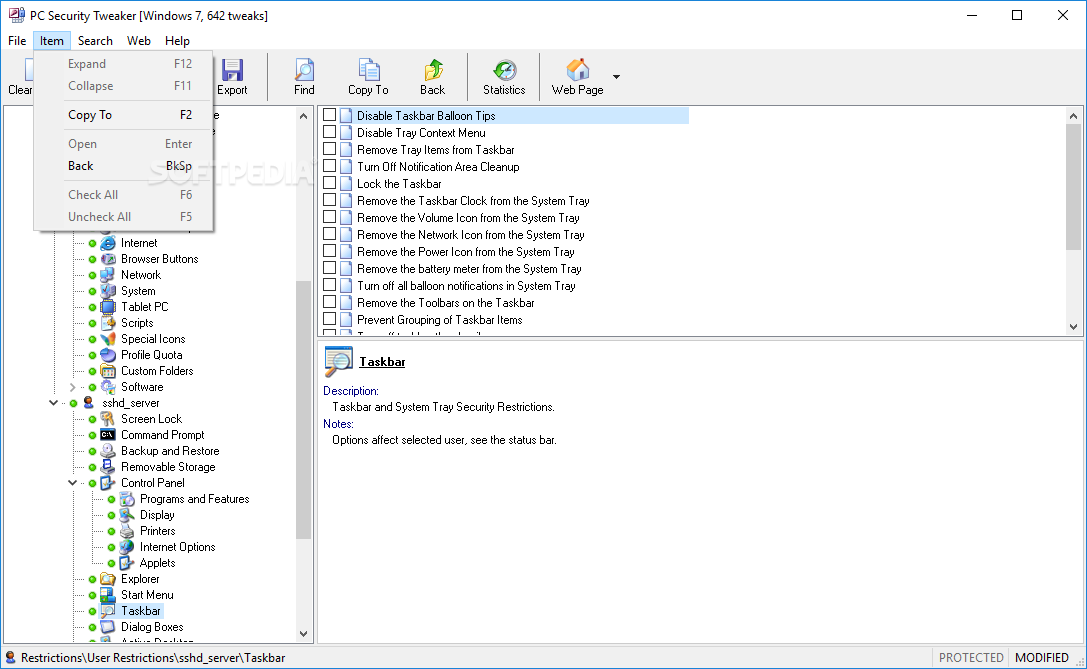
Task: Check Disable Tray Context Menu
Action: tap(330, 132)
